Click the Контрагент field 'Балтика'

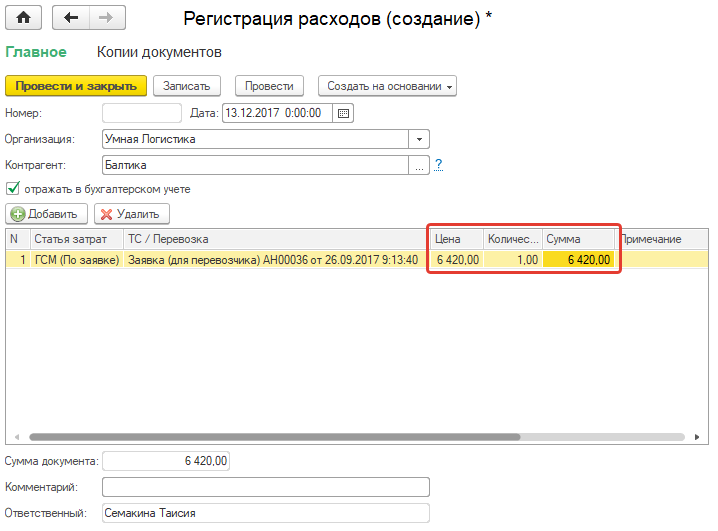[x=256, y=165]
